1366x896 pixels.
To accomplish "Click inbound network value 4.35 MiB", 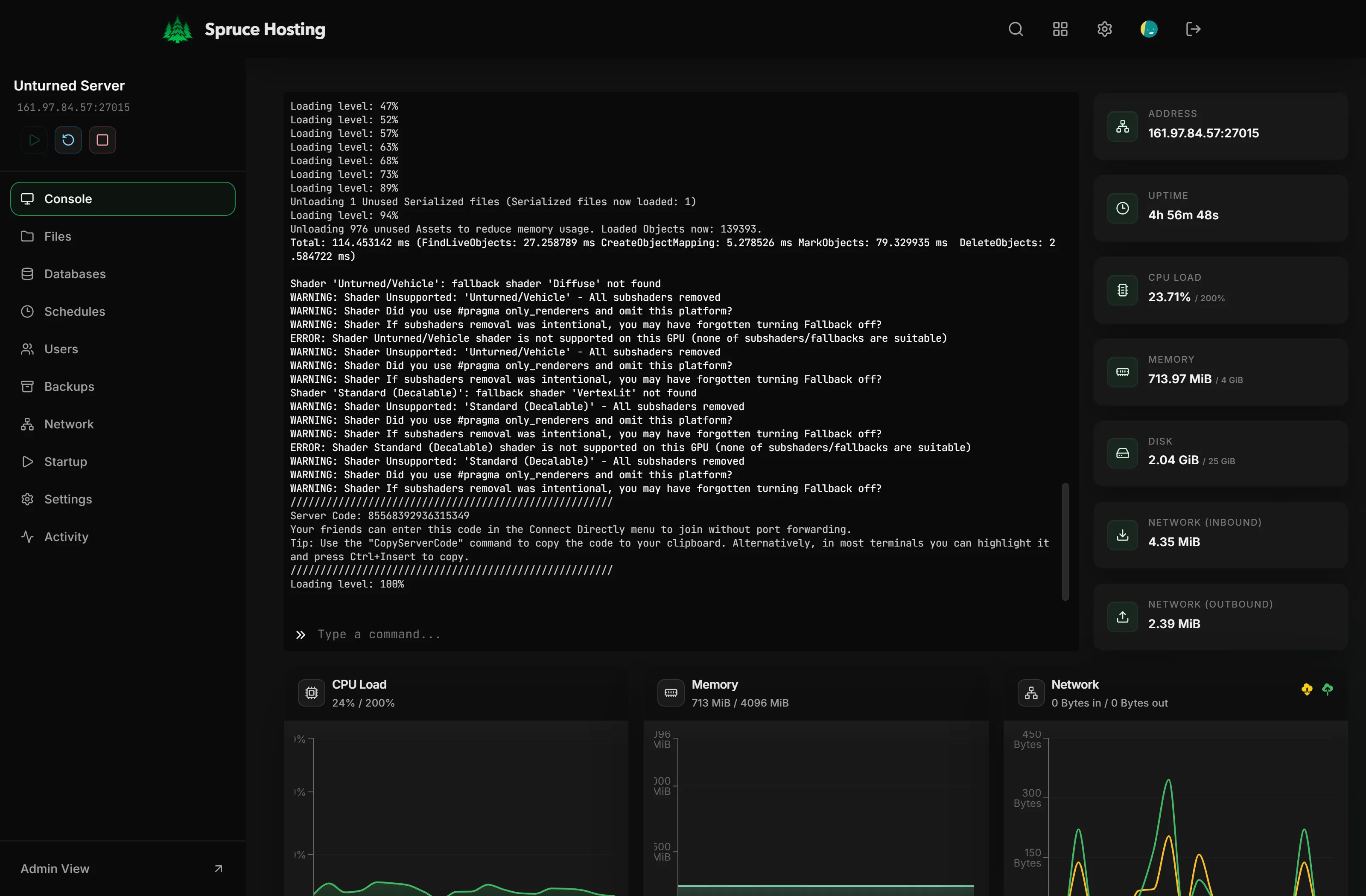I will (x=1174, y=542).
